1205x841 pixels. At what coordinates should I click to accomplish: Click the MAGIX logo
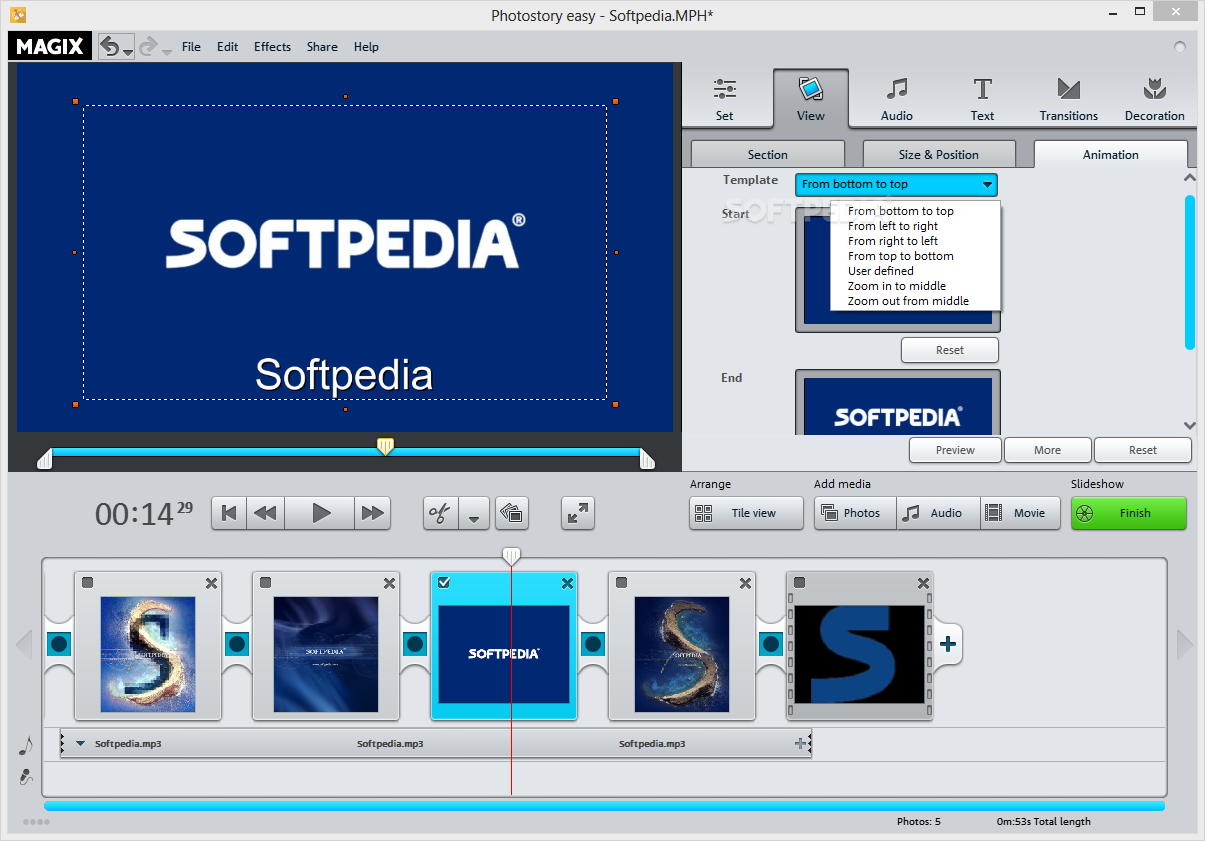[x=51, y=46]
